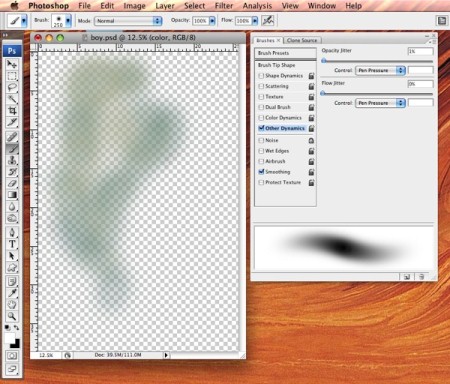Open the Flow slider popup arrow
This screenshot has width=450, height=384.
(x=255, y=21)
